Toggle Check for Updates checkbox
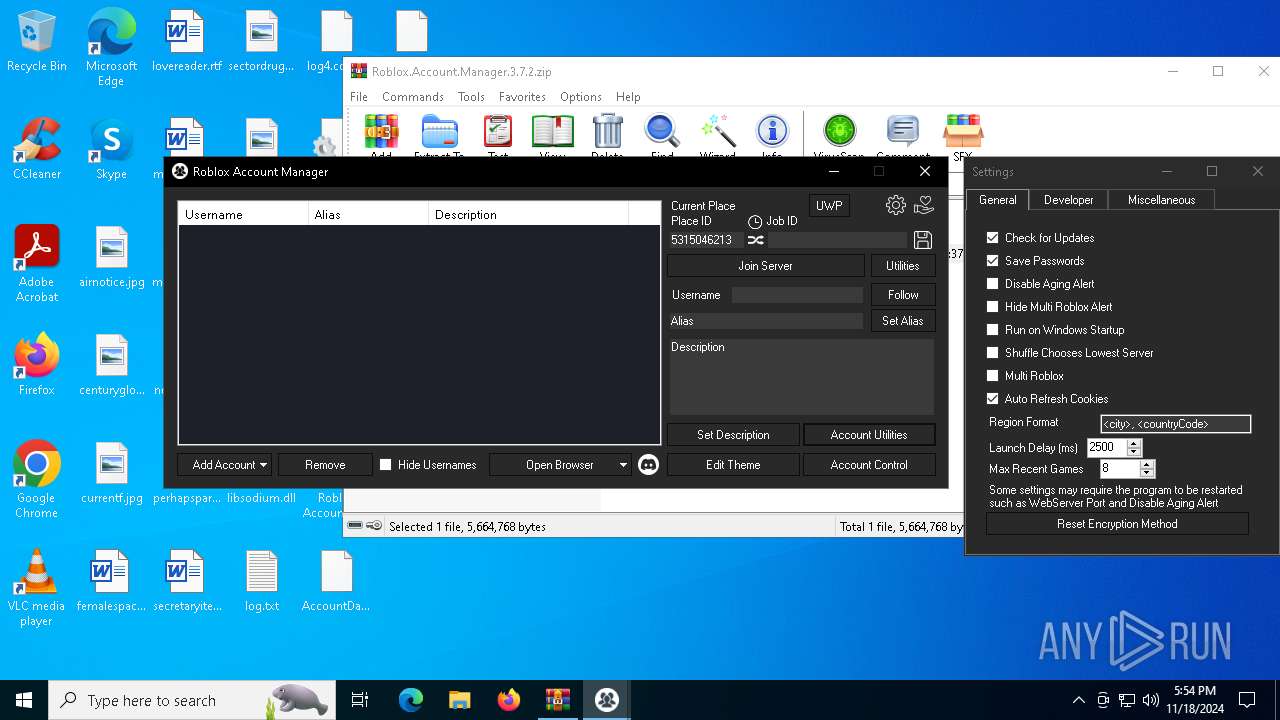 click(x=993, y=238)
